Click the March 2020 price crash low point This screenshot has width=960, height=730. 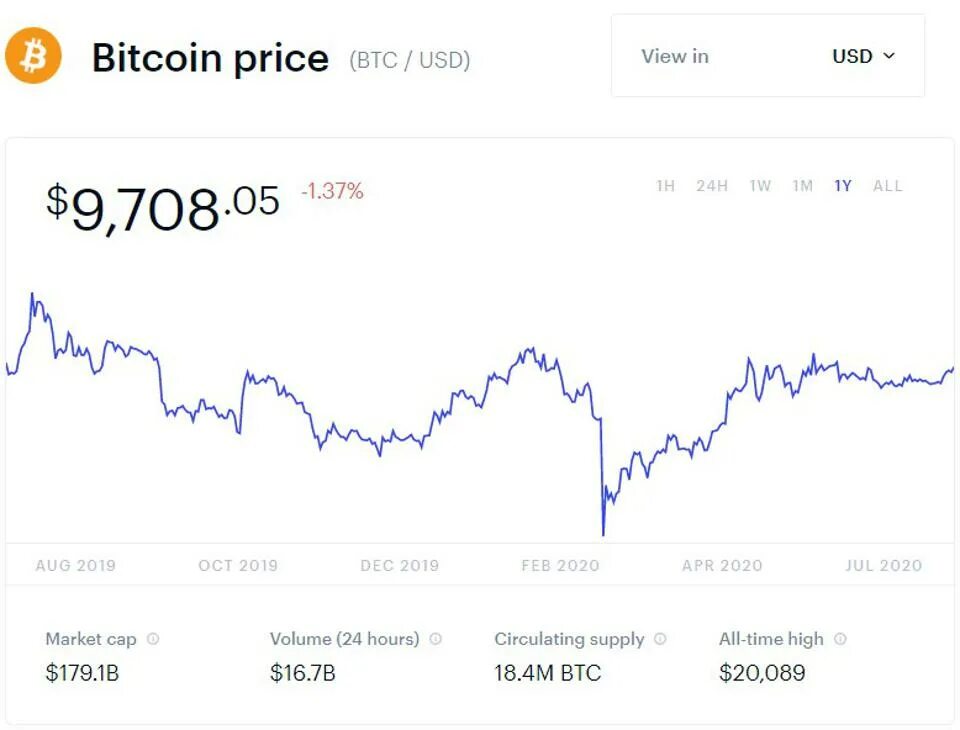603,534
